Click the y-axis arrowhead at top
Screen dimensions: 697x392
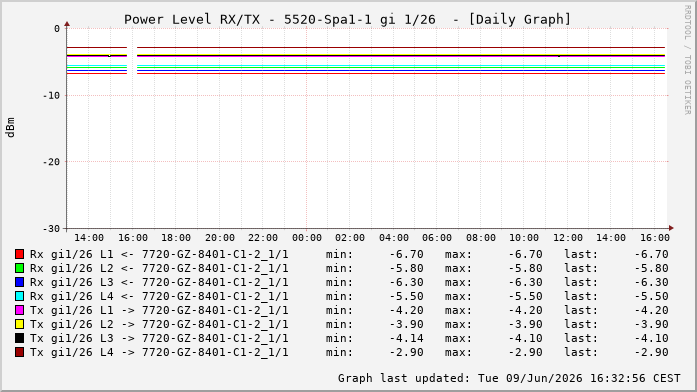(67, 24)
